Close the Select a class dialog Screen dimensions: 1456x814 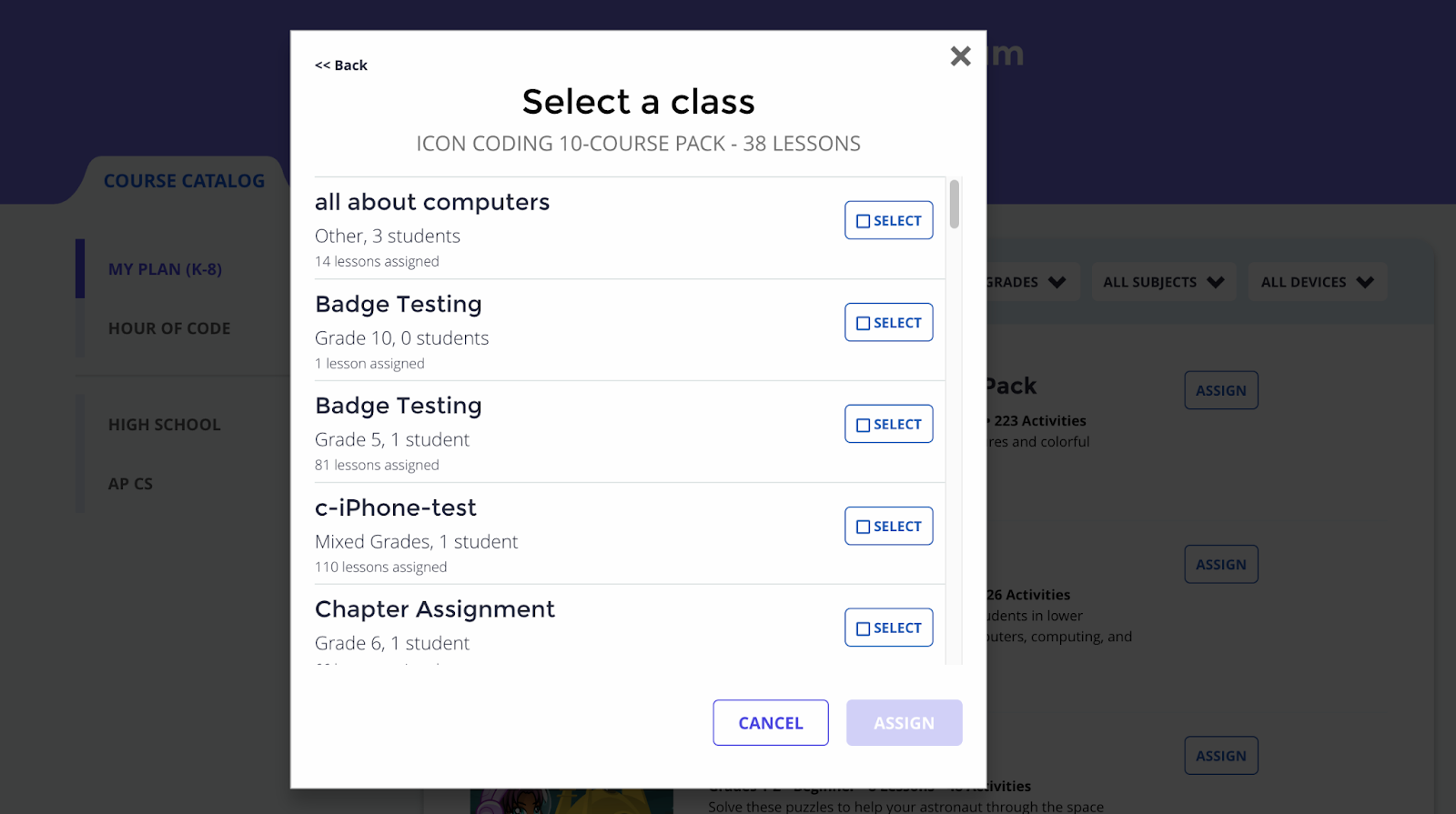coord(960,56)
